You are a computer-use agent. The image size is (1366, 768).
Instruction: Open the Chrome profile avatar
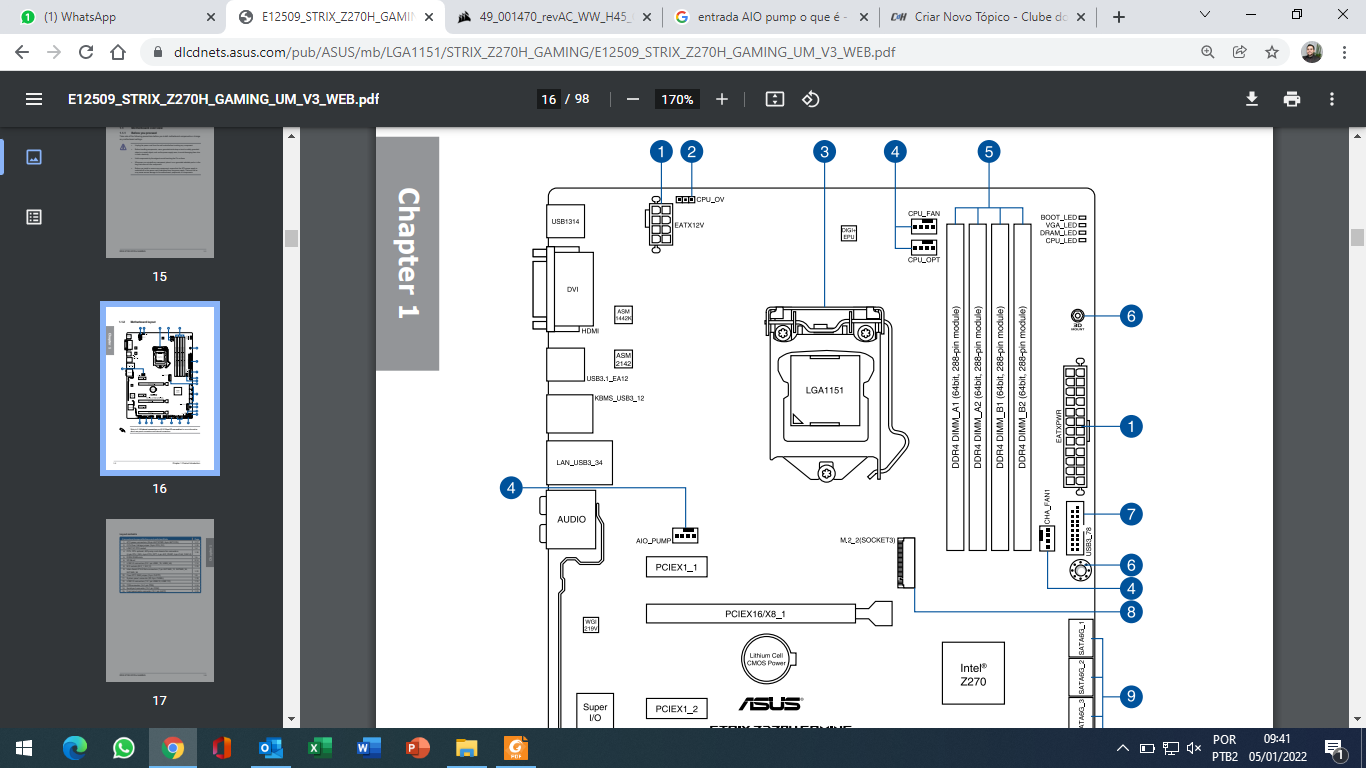(1312, 52)
